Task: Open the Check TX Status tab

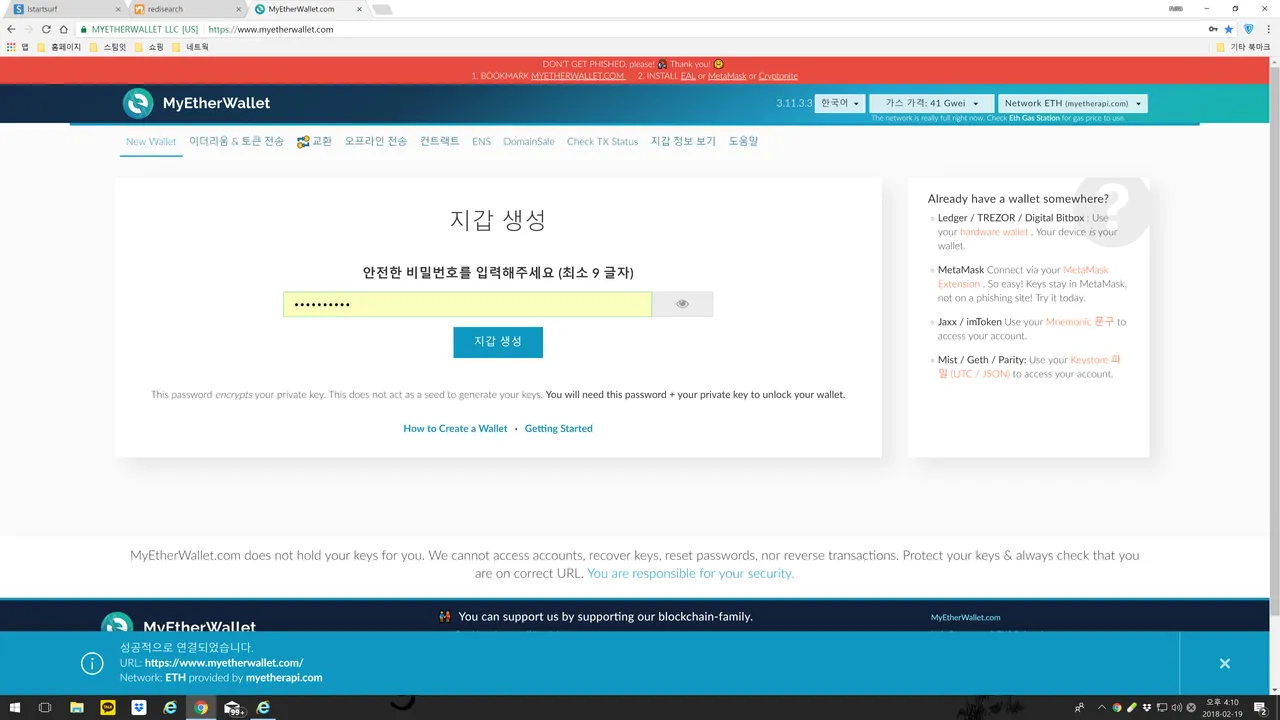Action: pyautogui.click(x=602, y=142)
